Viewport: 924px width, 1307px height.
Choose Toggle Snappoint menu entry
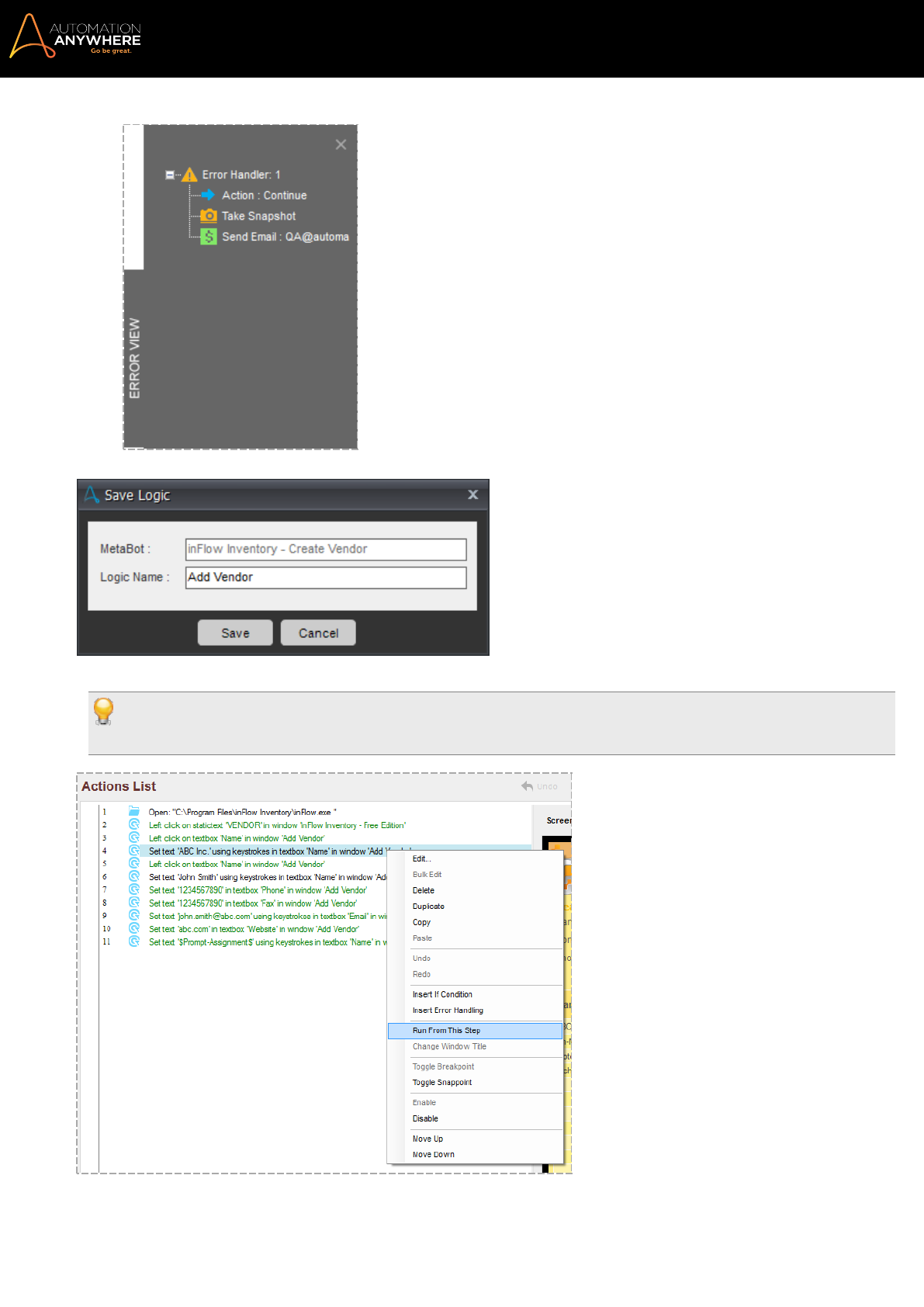pos(475,1083)
